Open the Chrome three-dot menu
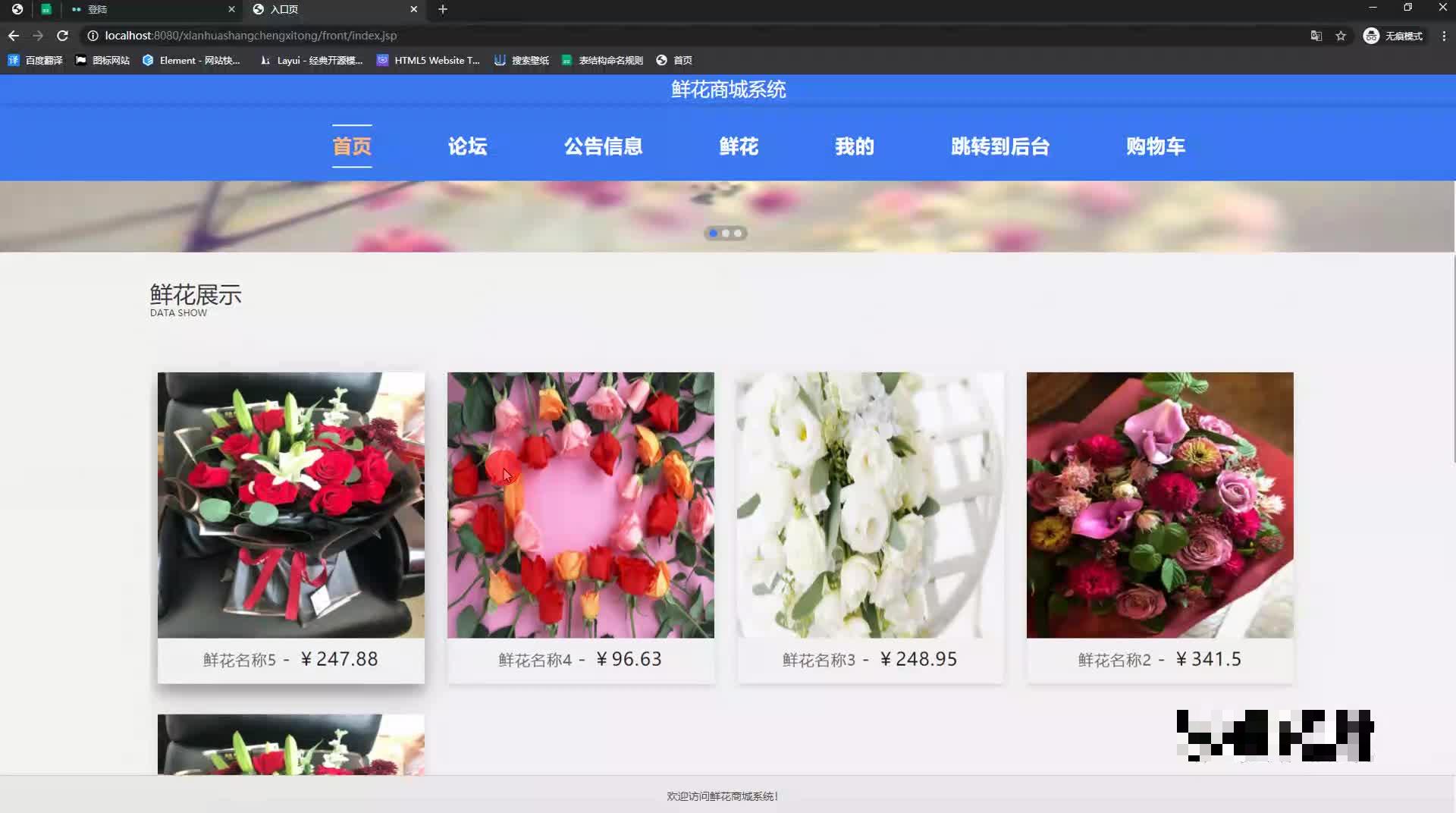 click(1444, 36)
